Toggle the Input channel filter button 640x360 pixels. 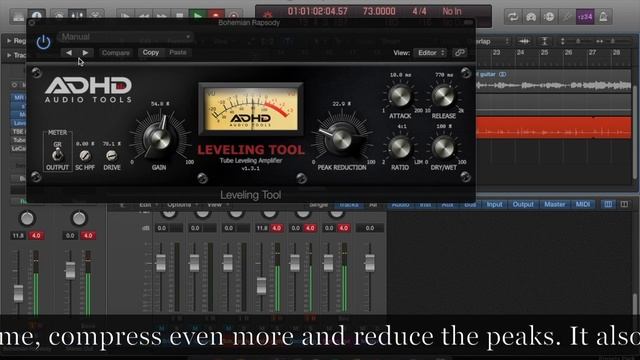(x=494, y=204)
